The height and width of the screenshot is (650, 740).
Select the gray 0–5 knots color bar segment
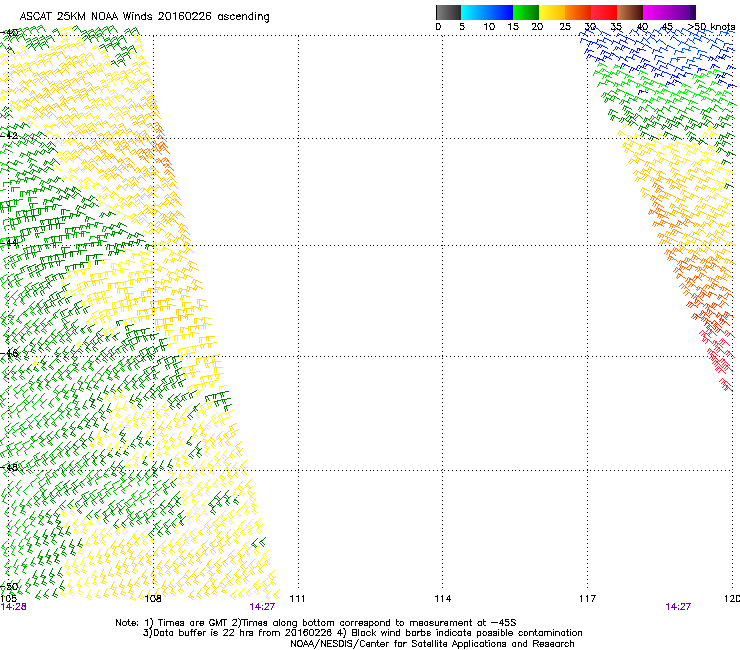coord(448,12)
